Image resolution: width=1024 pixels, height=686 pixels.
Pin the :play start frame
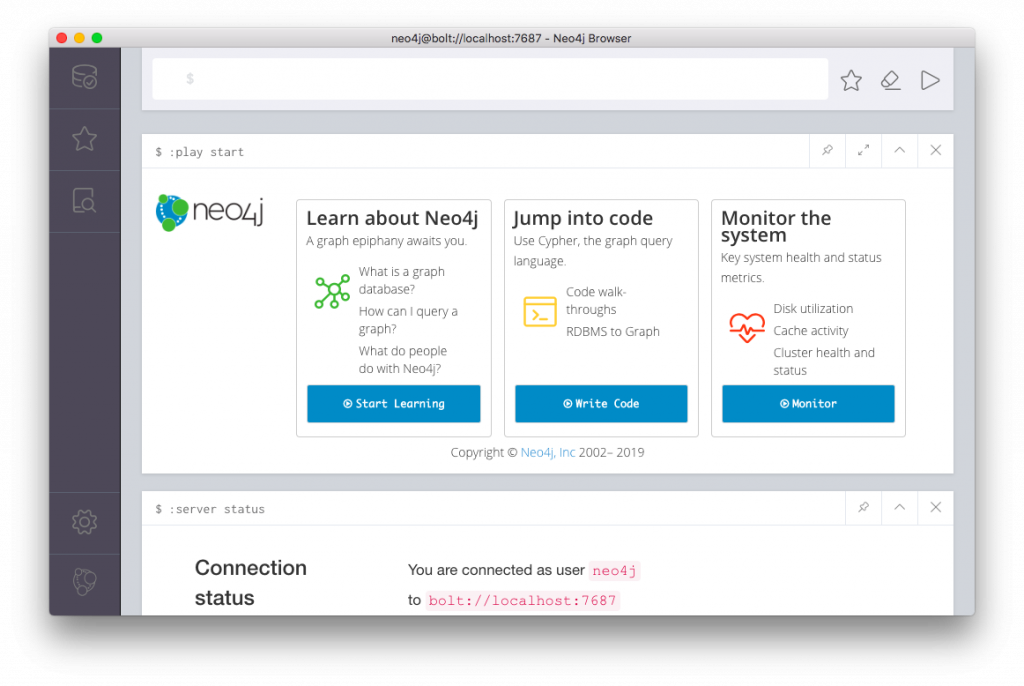coord(827,151)
